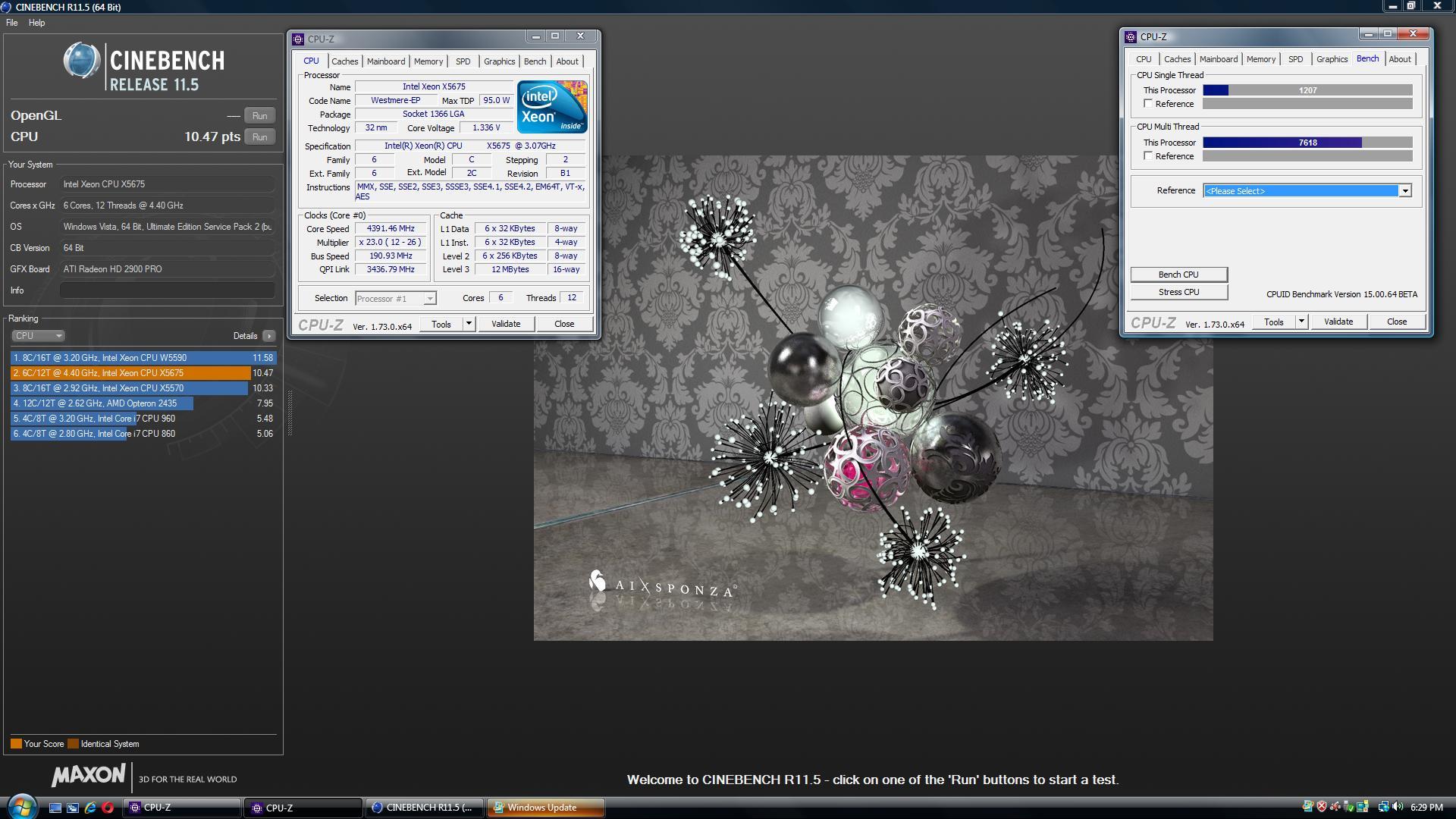Click the empty Info input field
This screenshot has height=819, width=1456.
(x=167, y=290)
